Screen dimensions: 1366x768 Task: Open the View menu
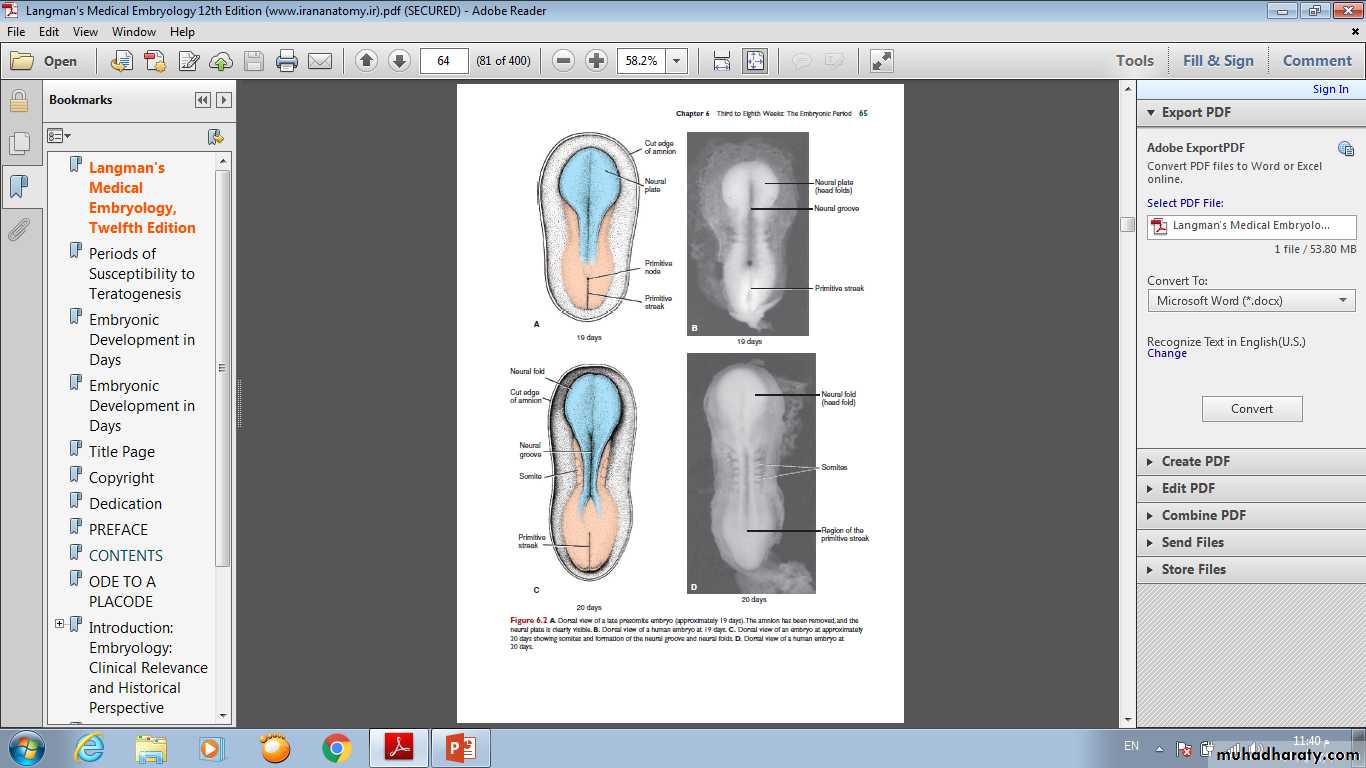85,31
